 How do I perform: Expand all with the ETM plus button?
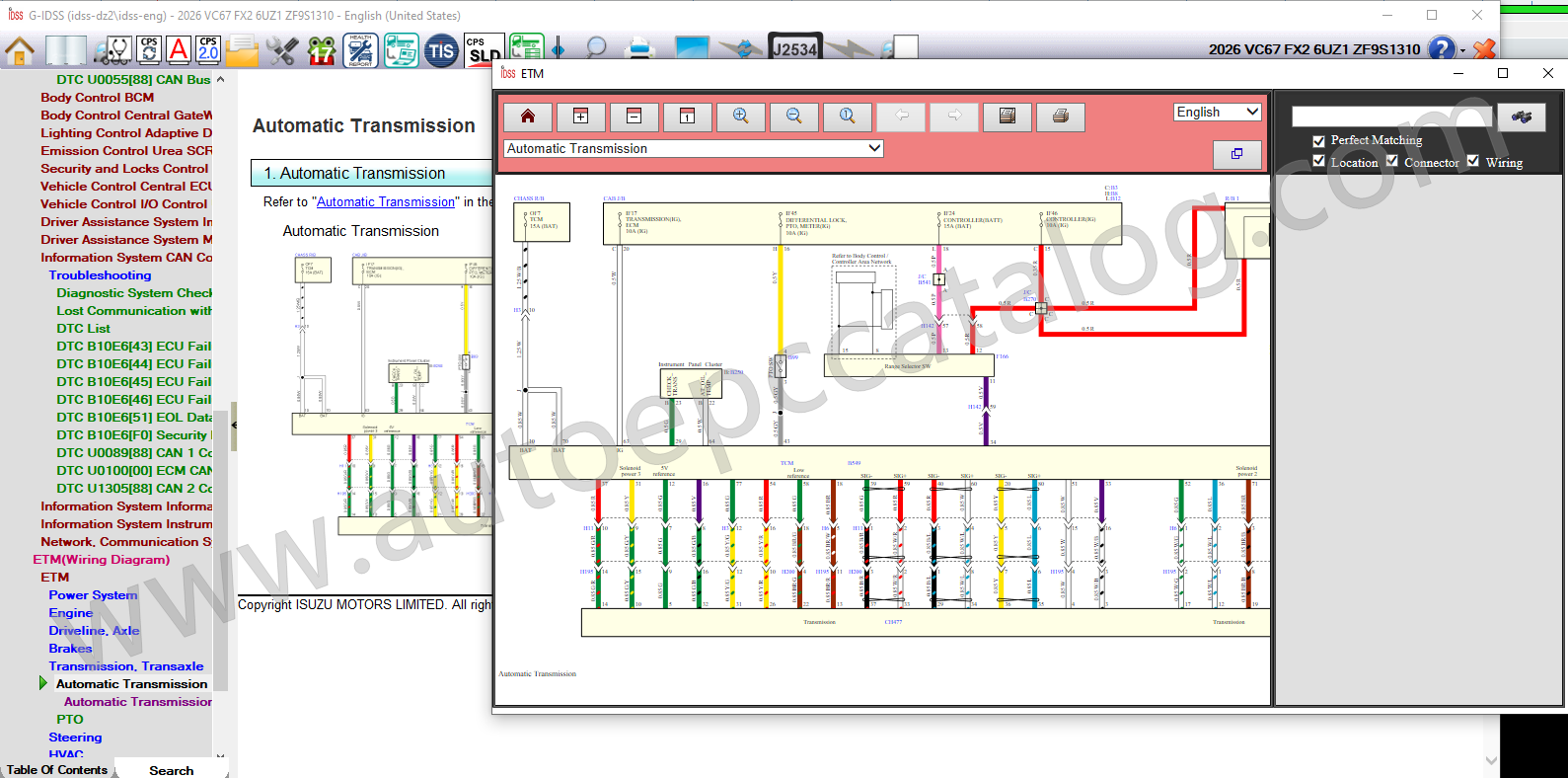[x=581, y=117]
